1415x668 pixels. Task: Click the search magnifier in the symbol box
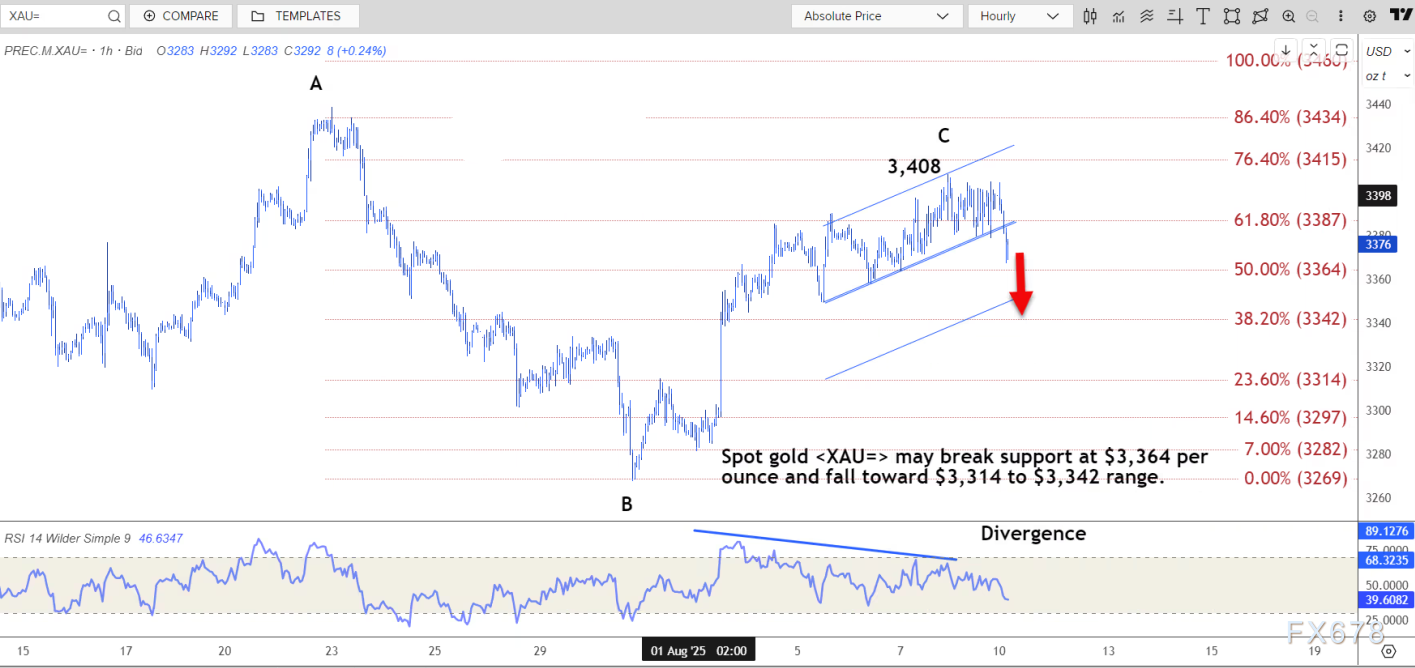(x=113, y=16)
